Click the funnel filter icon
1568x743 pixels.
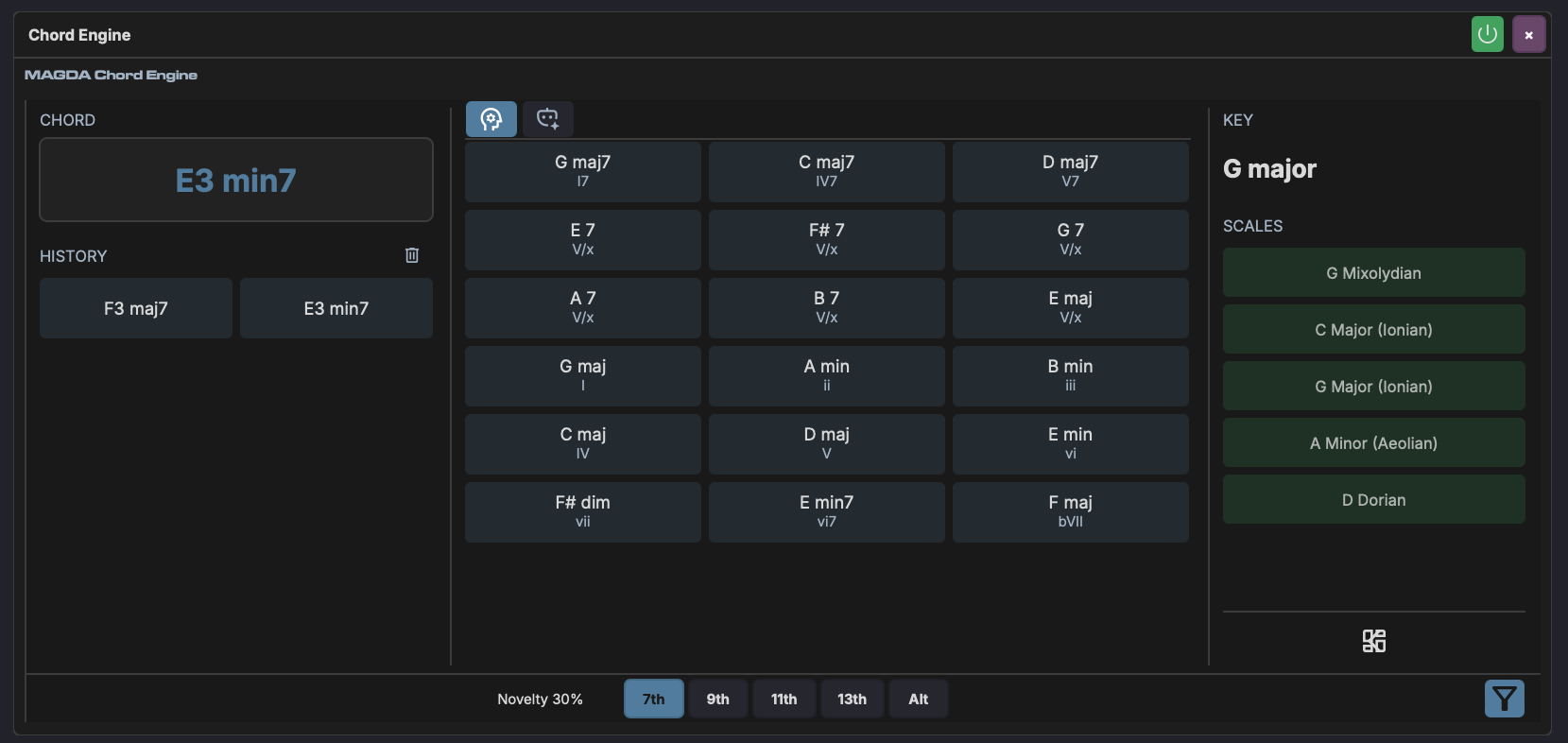click(1504, 699)
